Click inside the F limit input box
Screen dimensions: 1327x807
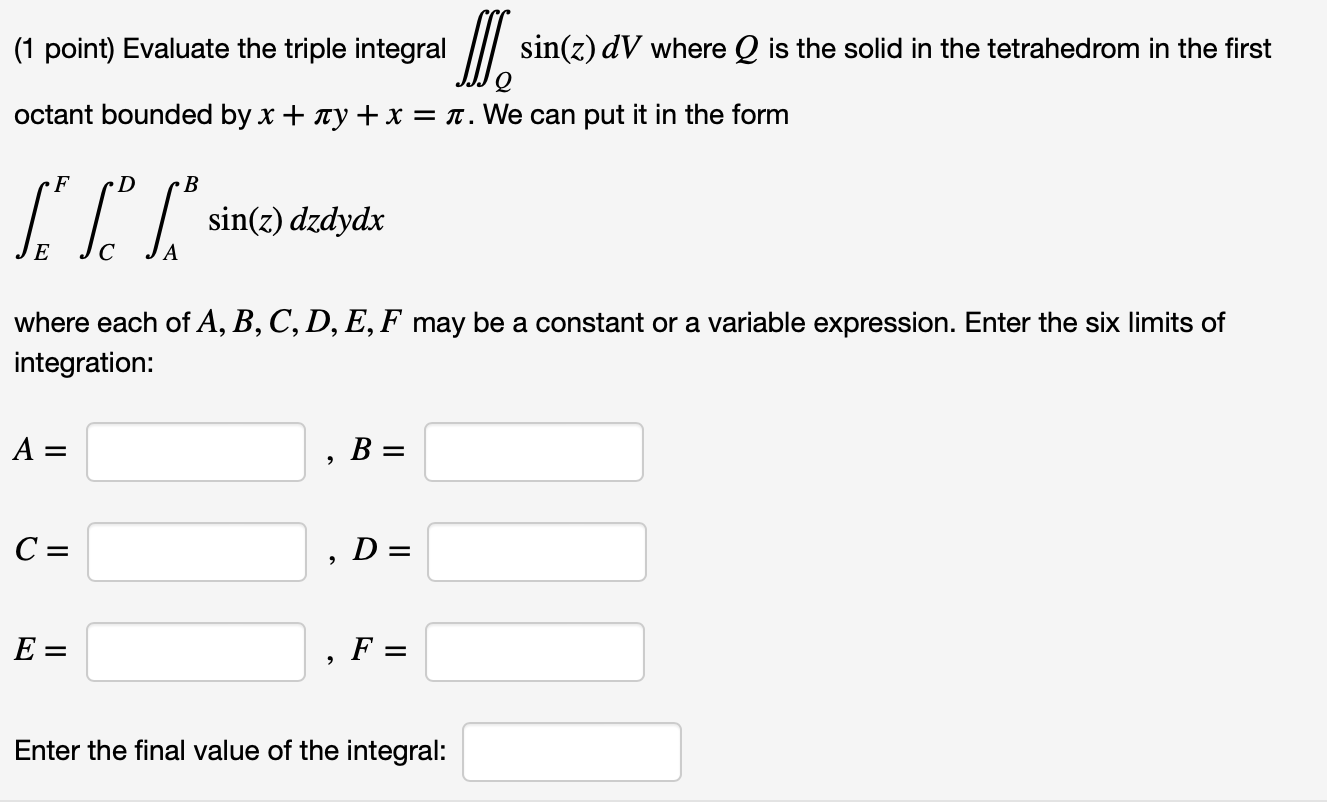534,651
